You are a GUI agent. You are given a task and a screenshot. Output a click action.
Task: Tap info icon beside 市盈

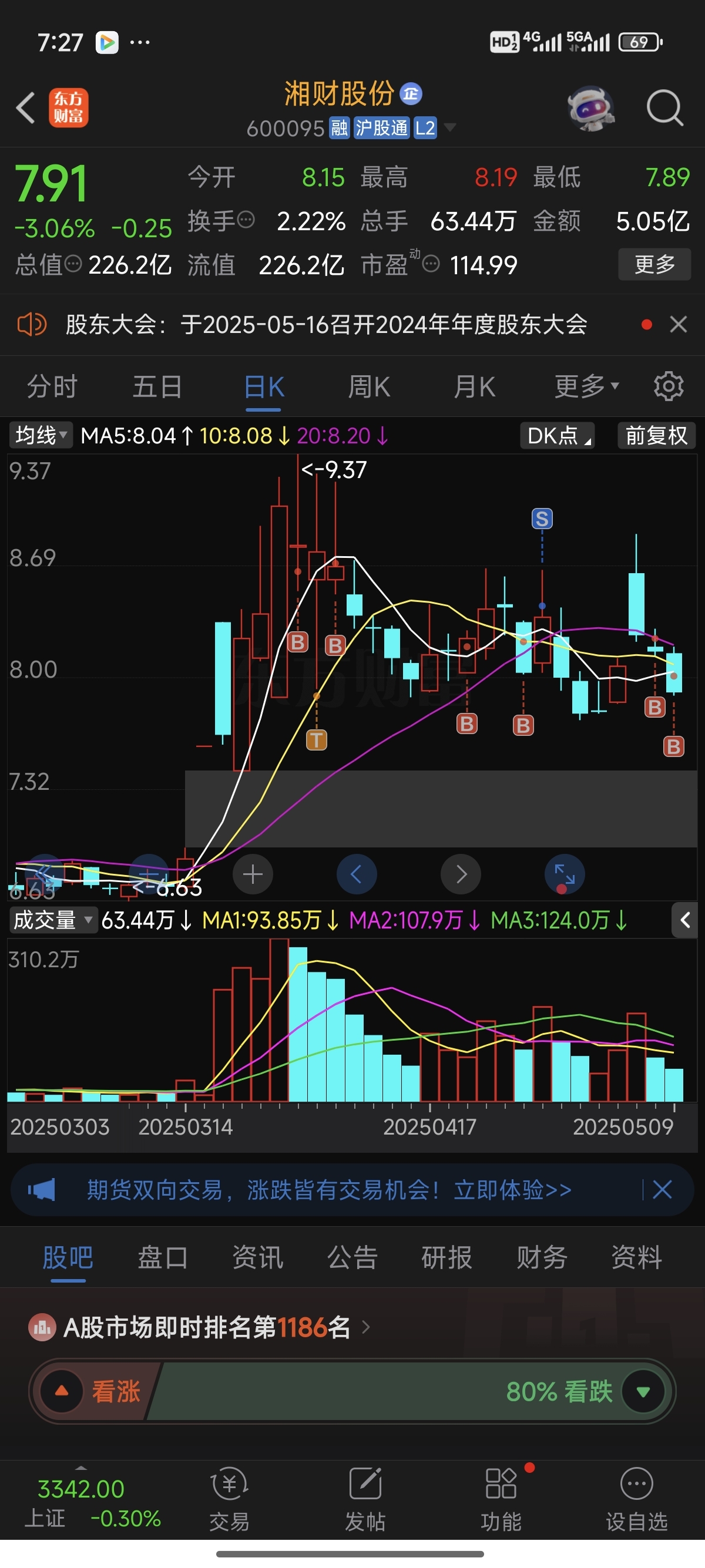pos(431,264)
